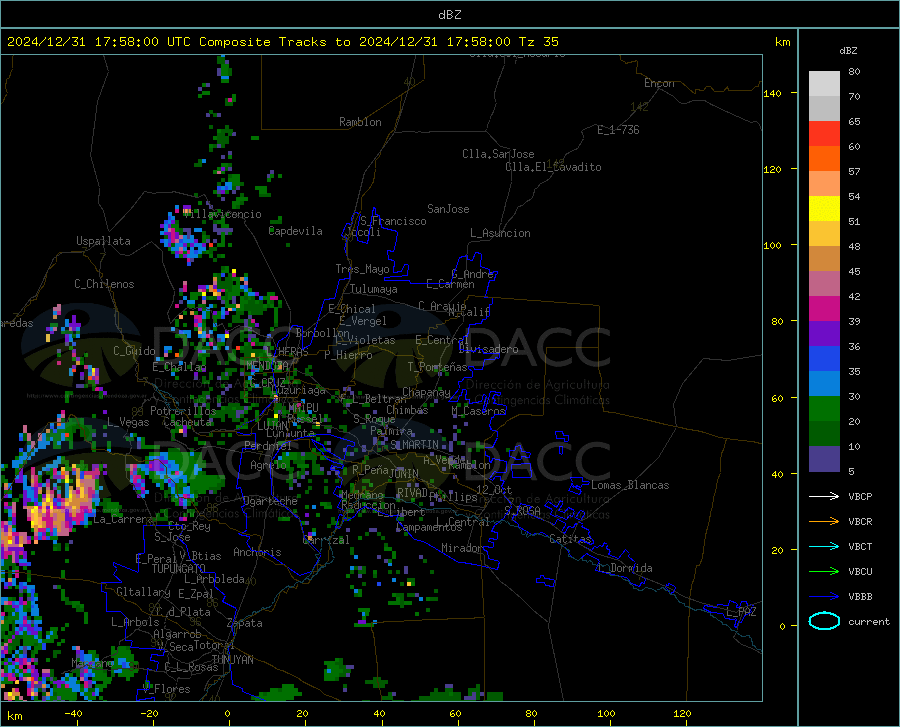Image resolution: width=900 pixels, height=727 pixels.
Task: Click the V_Flores map label
Action: coord(166,689)
